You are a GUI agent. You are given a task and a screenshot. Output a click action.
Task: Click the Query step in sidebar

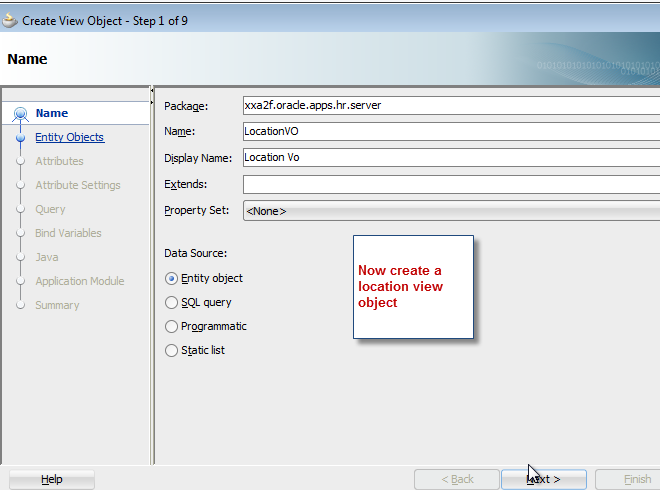[50, 209]
